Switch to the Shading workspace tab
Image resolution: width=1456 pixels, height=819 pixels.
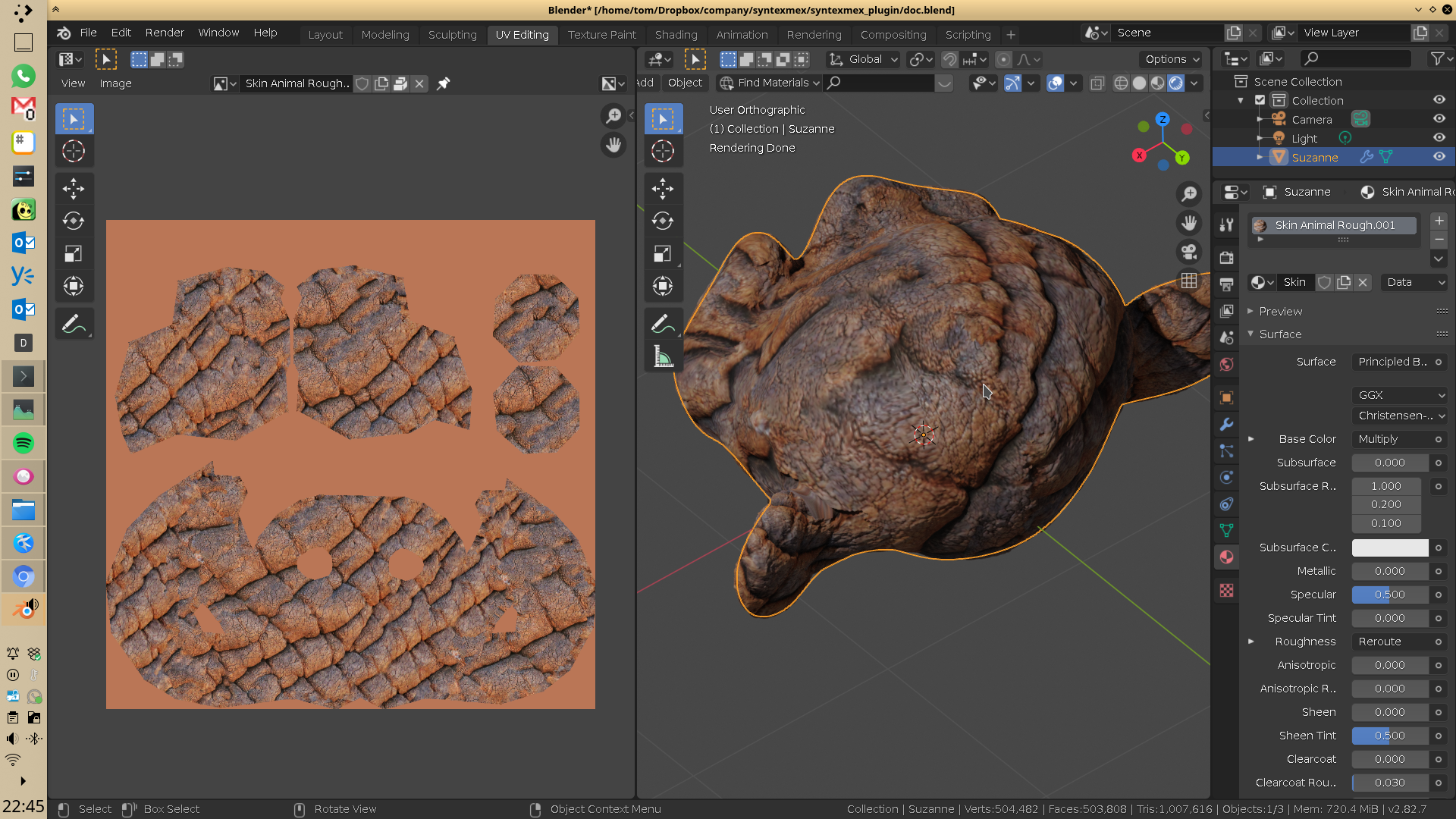[676, 35]
